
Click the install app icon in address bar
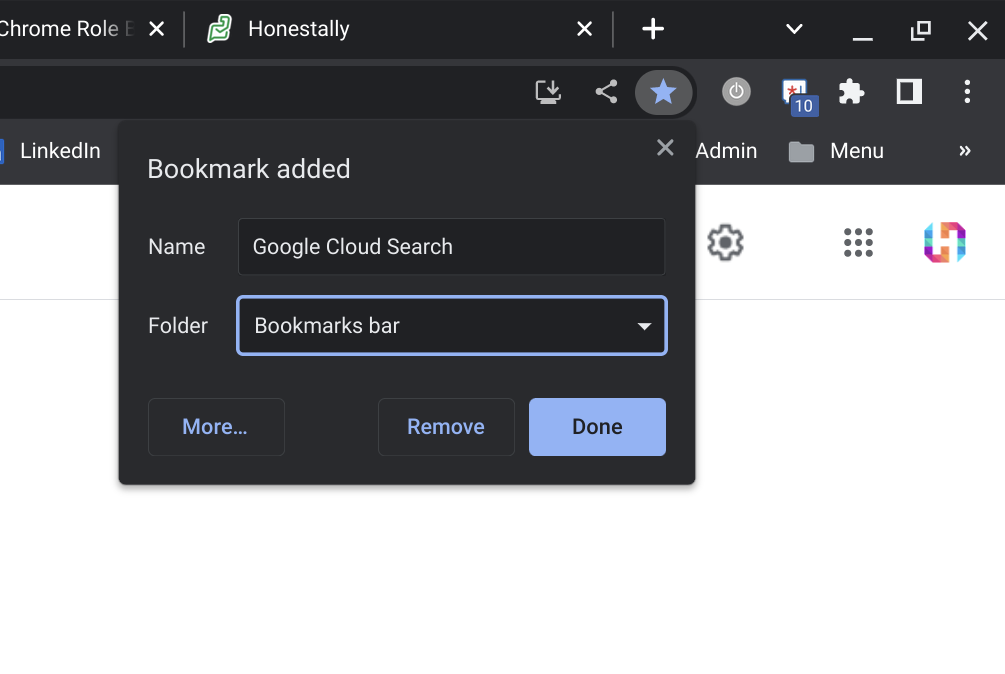pyautogui.click(x=548, y=93)
